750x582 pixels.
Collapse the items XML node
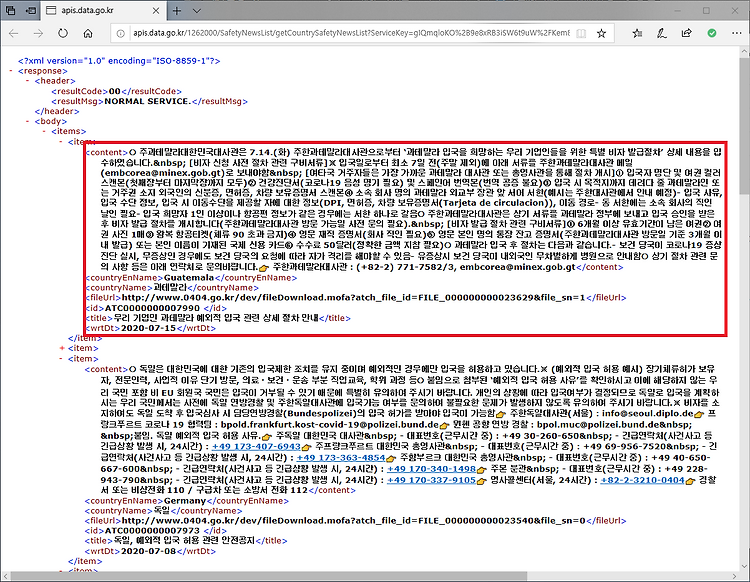44,131
